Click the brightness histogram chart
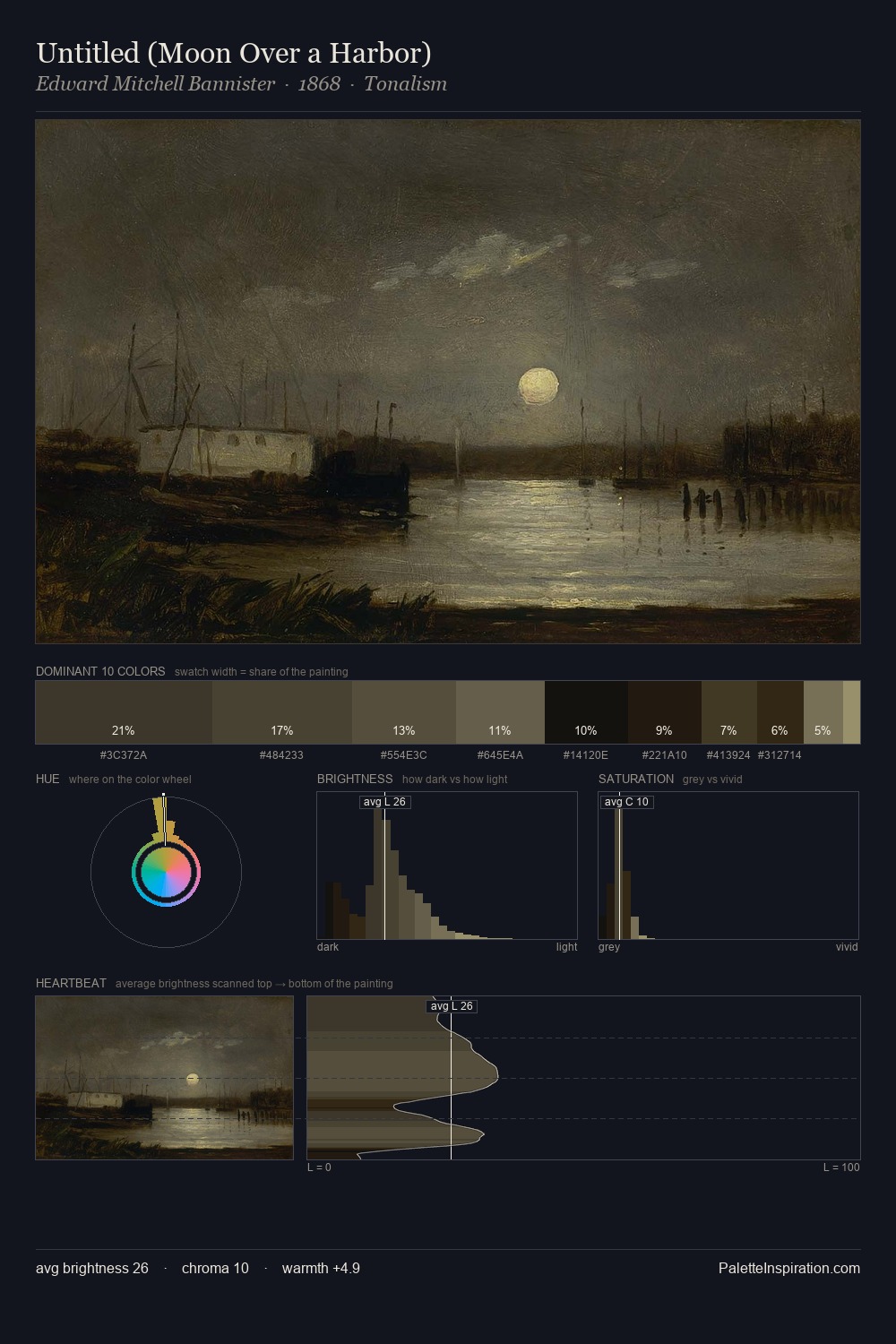 tap(447, 866)
